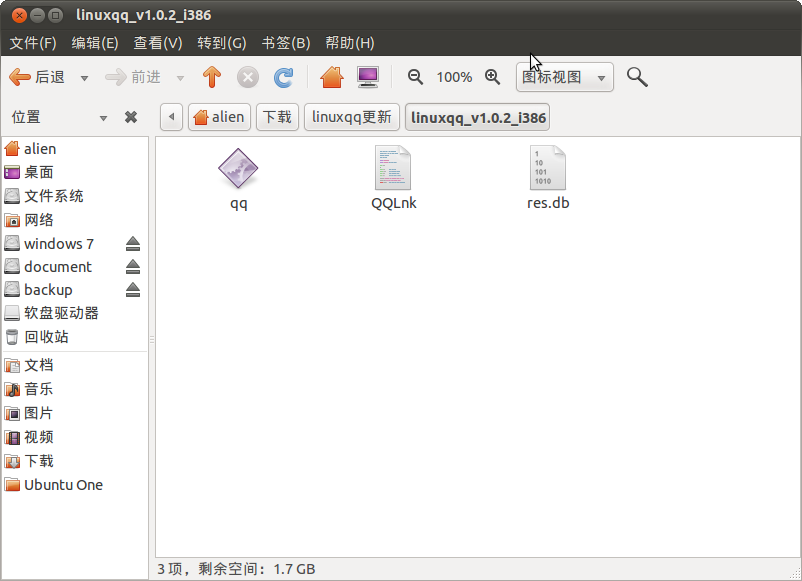
Task: Click the linuxqq更新 breadcrumb button
Action: tap(352, 117)
